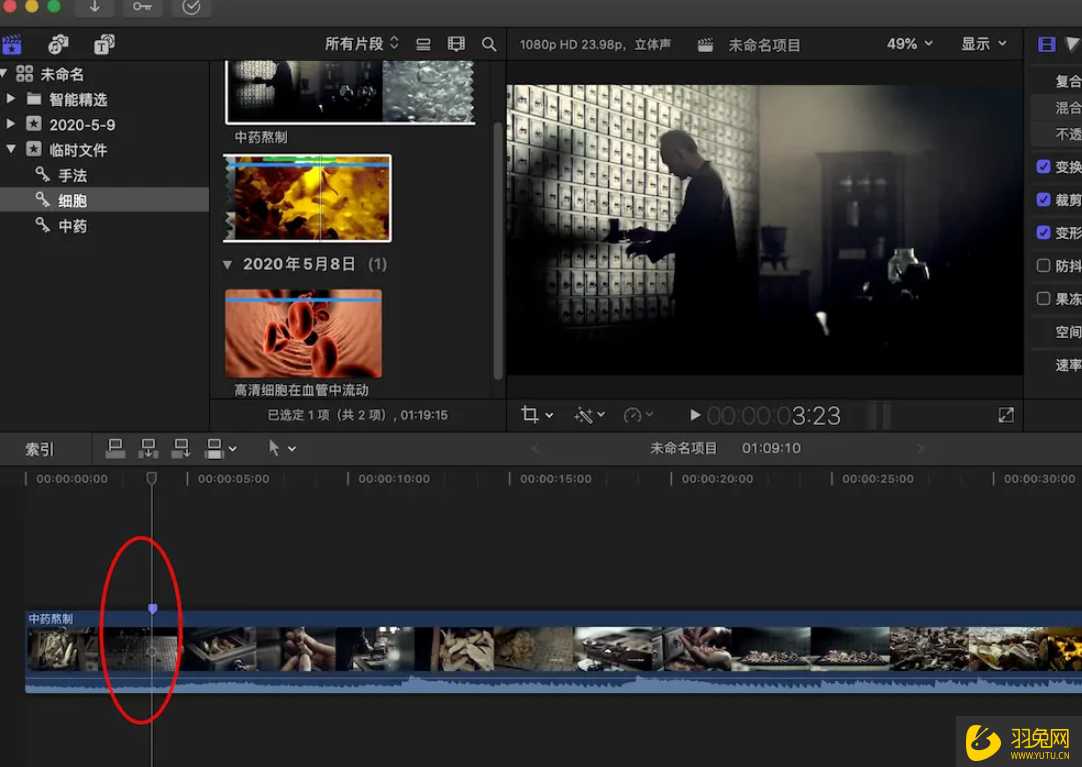Click the 索引 button near the timeline
Screen dimensions: 1082x767
(38, 448)
